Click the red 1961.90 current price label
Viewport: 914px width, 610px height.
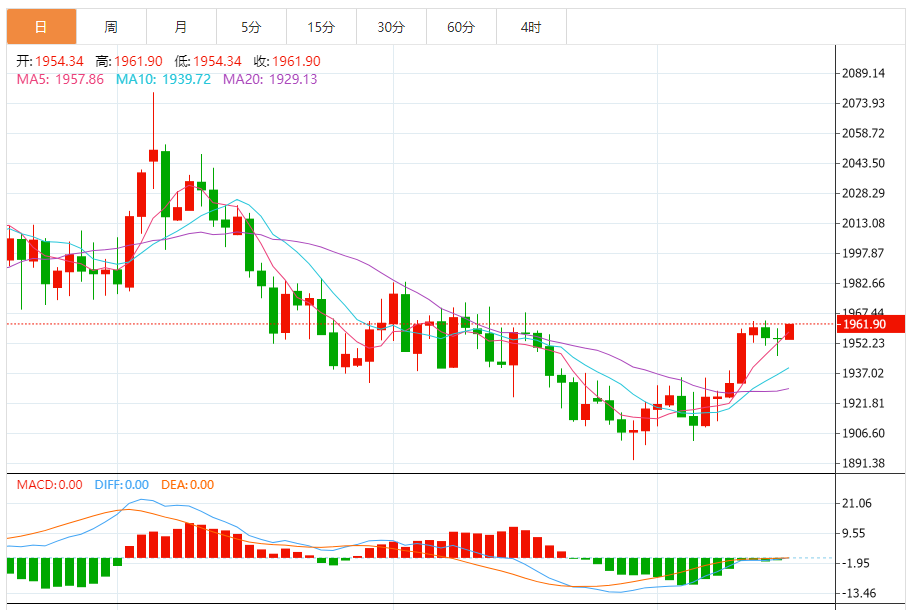click(871, 324)
